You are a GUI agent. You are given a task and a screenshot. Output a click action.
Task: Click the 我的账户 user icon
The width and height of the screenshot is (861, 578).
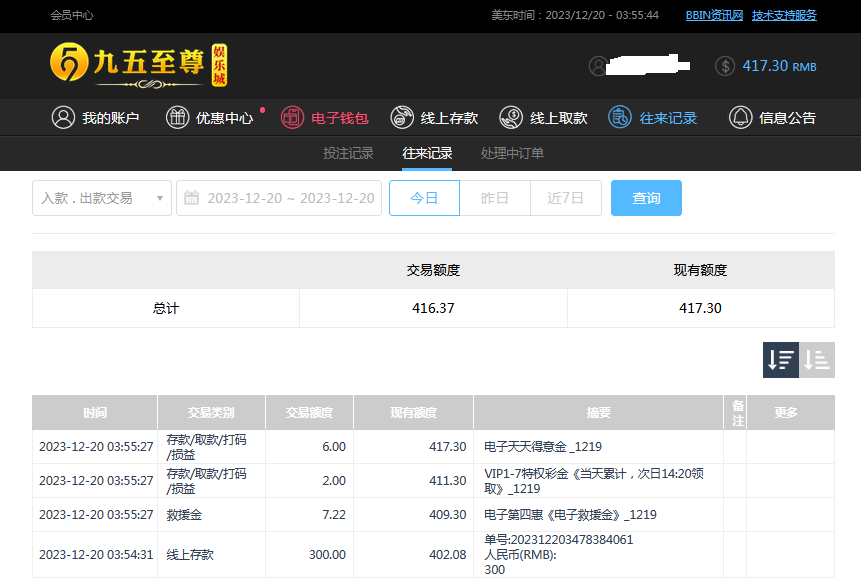63,118
